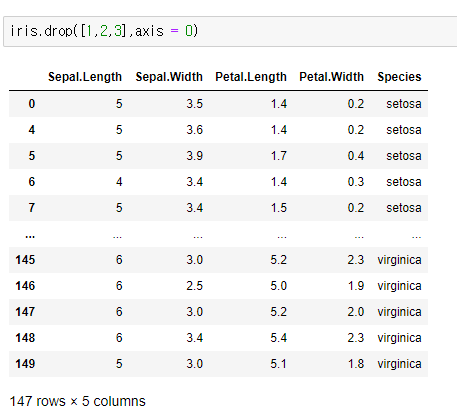Click row index 4
Viewport: 457px width, 409px height.
(32, 130)
